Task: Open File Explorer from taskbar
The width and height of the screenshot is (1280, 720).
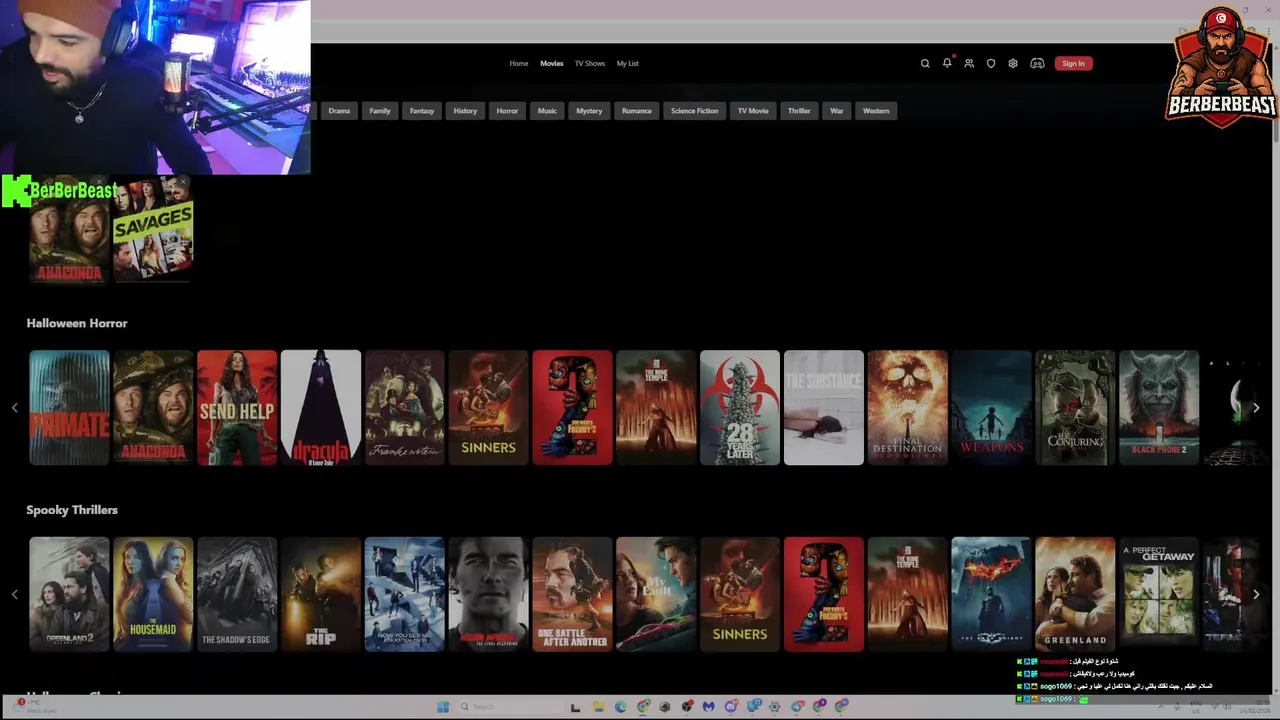Action: 599,707
